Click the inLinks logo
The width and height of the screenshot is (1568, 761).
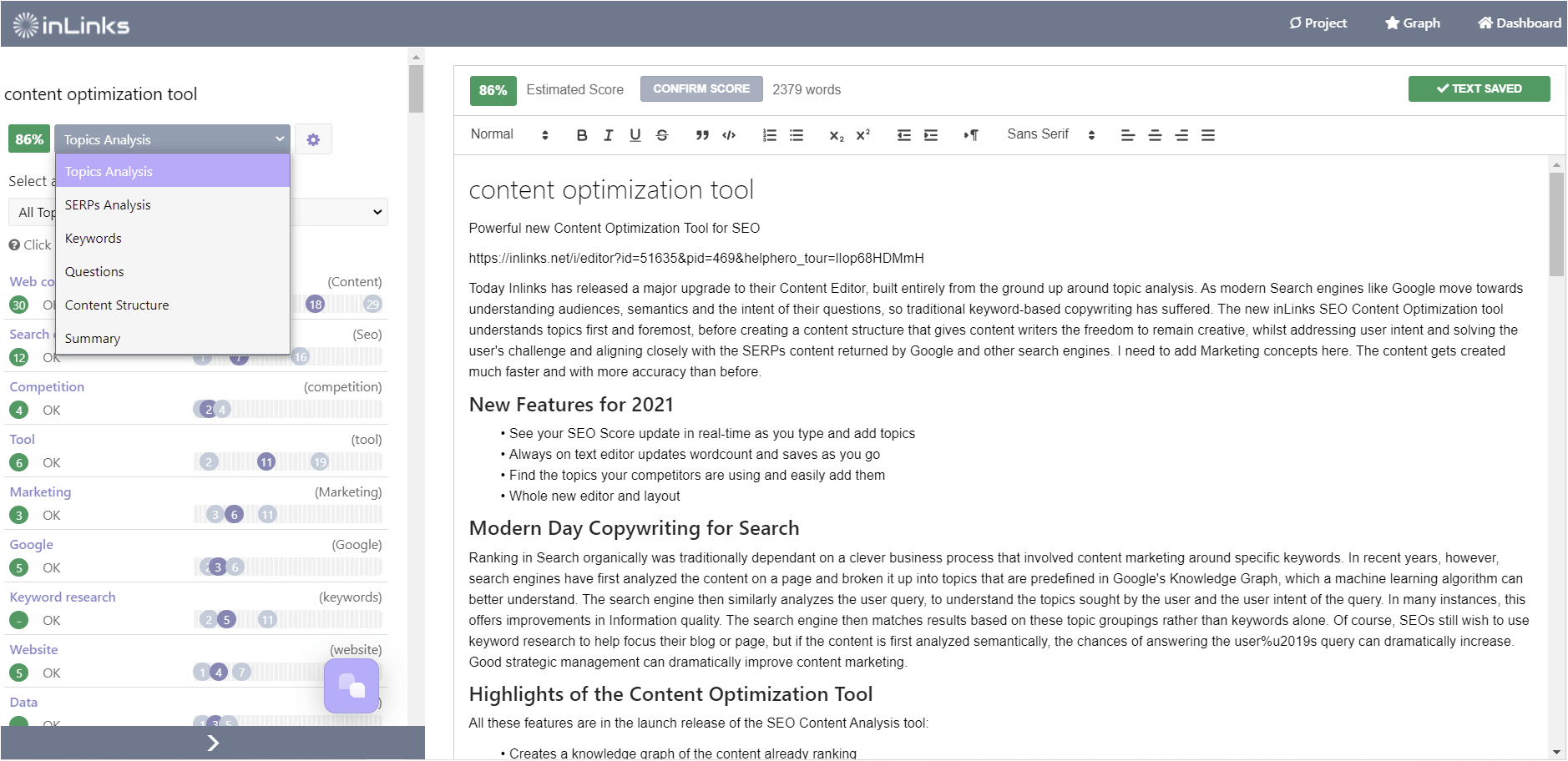click(x=71, y=25)
